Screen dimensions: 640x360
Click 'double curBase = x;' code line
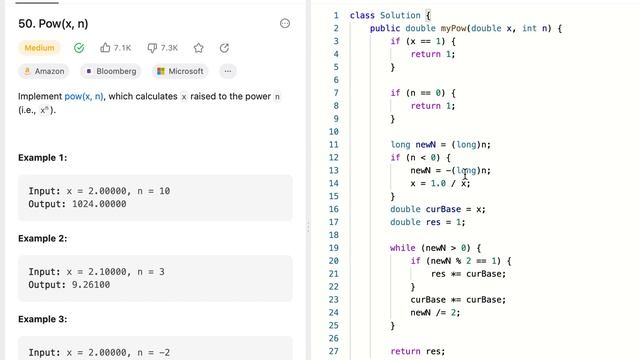click(x=438, y=209)
